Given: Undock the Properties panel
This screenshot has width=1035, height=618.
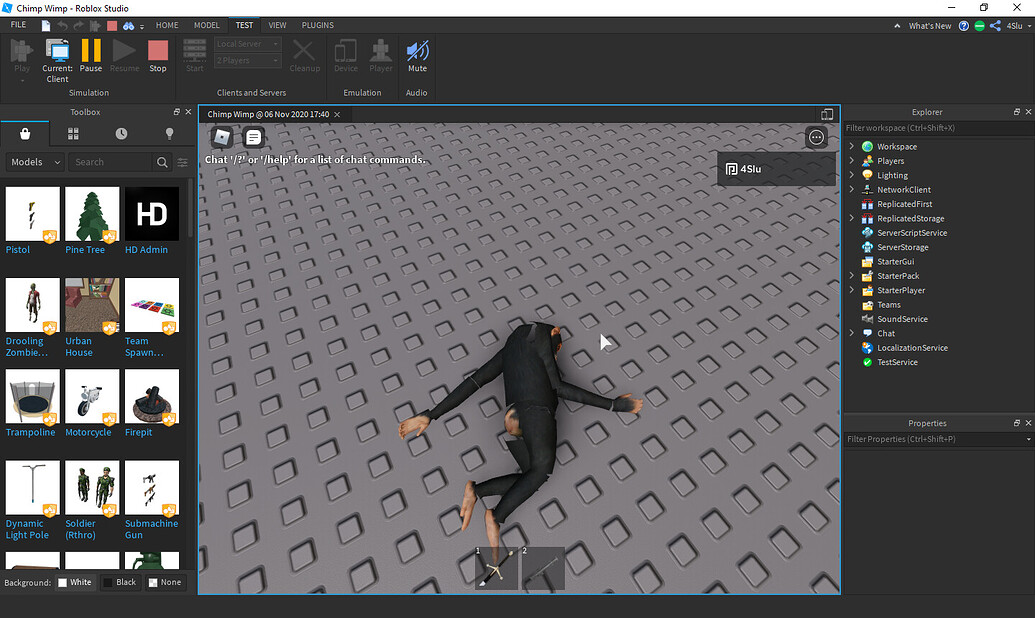Looking at the screenshot, I should pyautogui.click(x=1017, y=423).
